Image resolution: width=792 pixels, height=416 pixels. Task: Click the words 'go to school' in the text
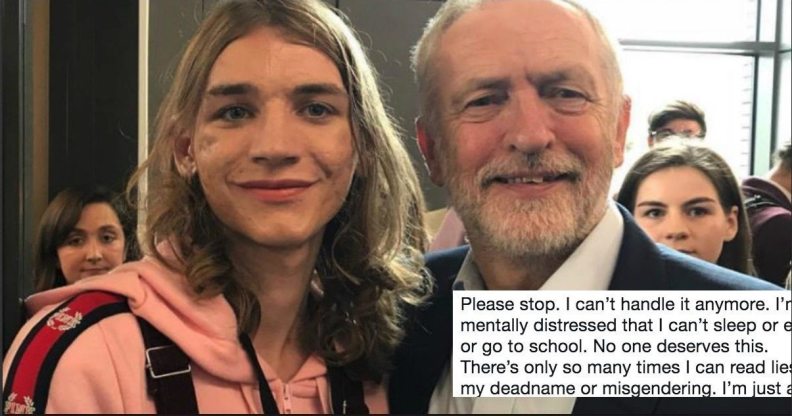(x=534, y=347)
